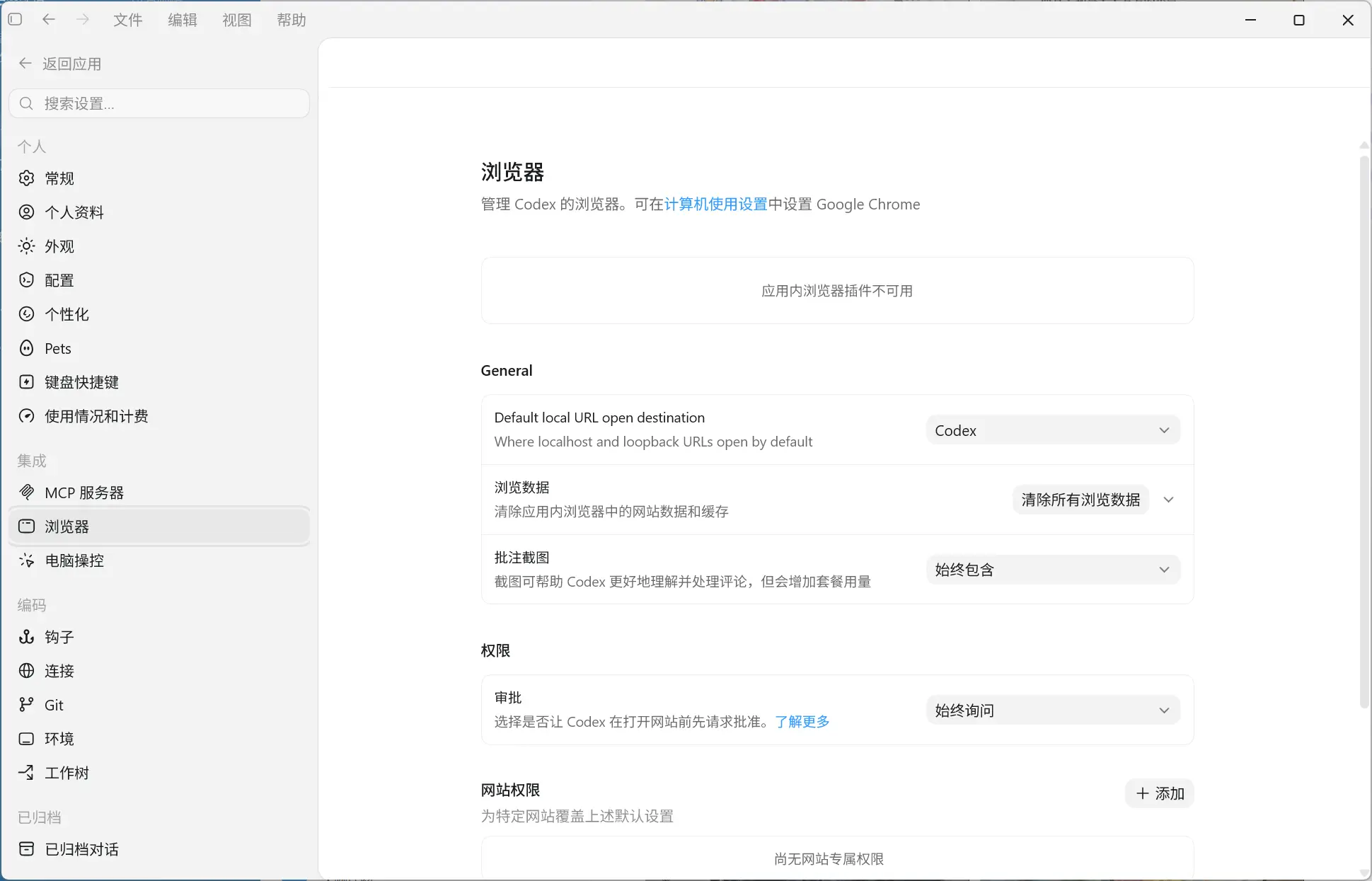Select 个性化 label in the sidebar

(67, 314)
